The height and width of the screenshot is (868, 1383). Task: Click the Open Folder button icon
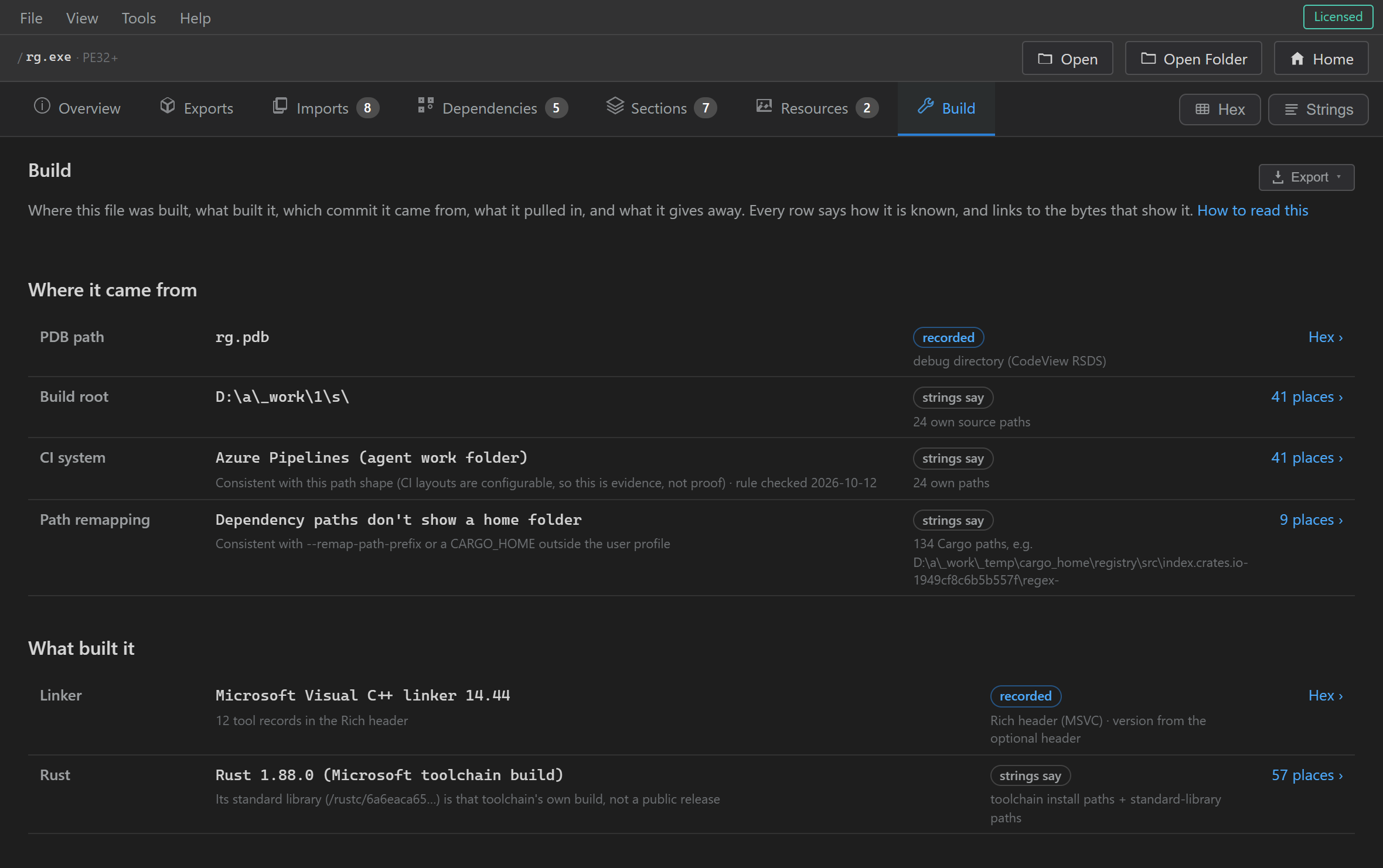(1148, 59)
